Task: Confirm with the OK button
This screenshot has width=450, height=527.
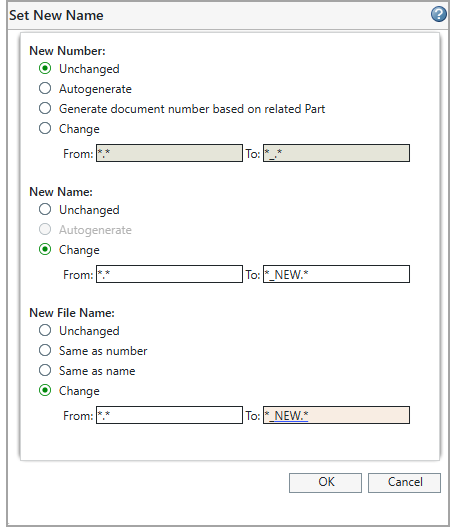Action: coord(325,483)
